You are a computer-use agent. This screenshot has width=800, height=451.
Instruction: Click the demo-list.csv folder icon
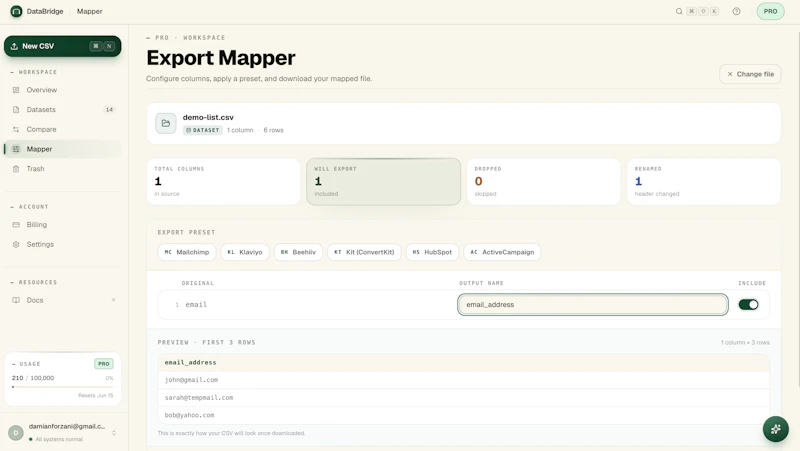165,123
